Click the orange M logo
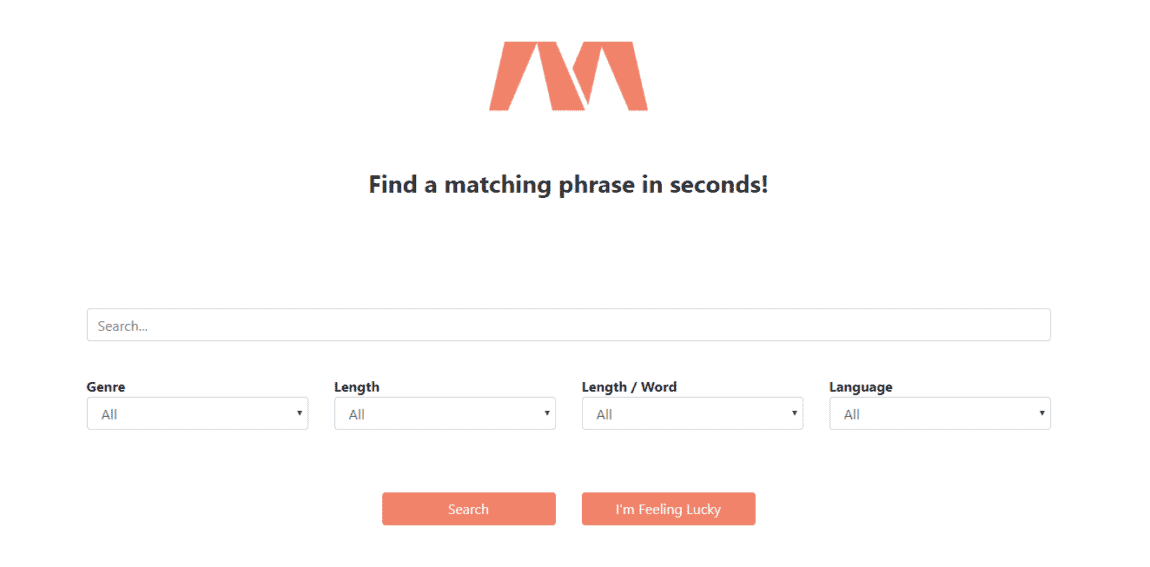1150x567 pixels. pos(568,76)
